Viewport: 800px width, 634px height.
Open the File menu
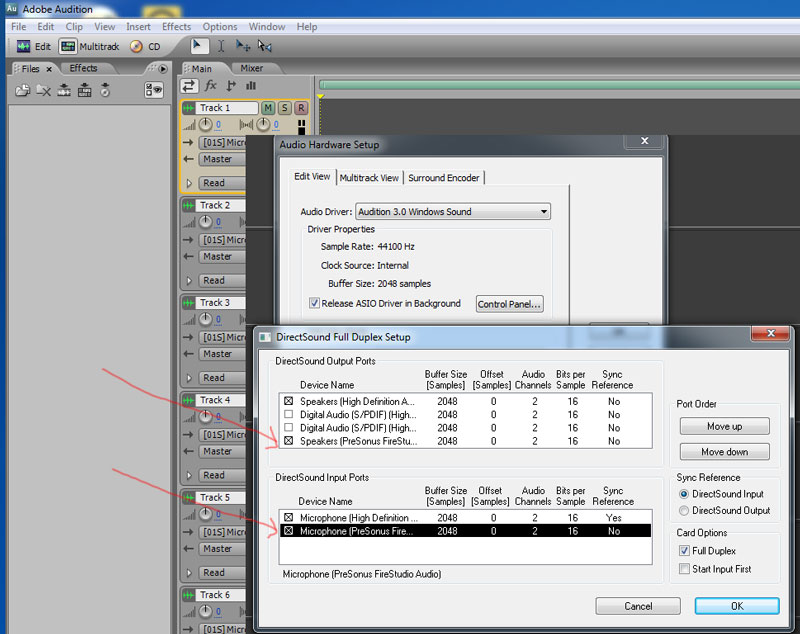click(18, 27)
